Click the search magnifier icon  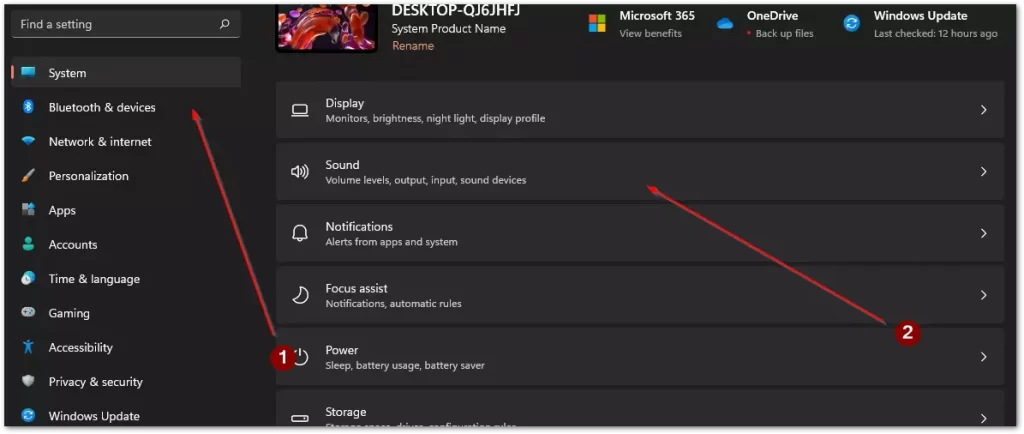click(x=225, y=24)
